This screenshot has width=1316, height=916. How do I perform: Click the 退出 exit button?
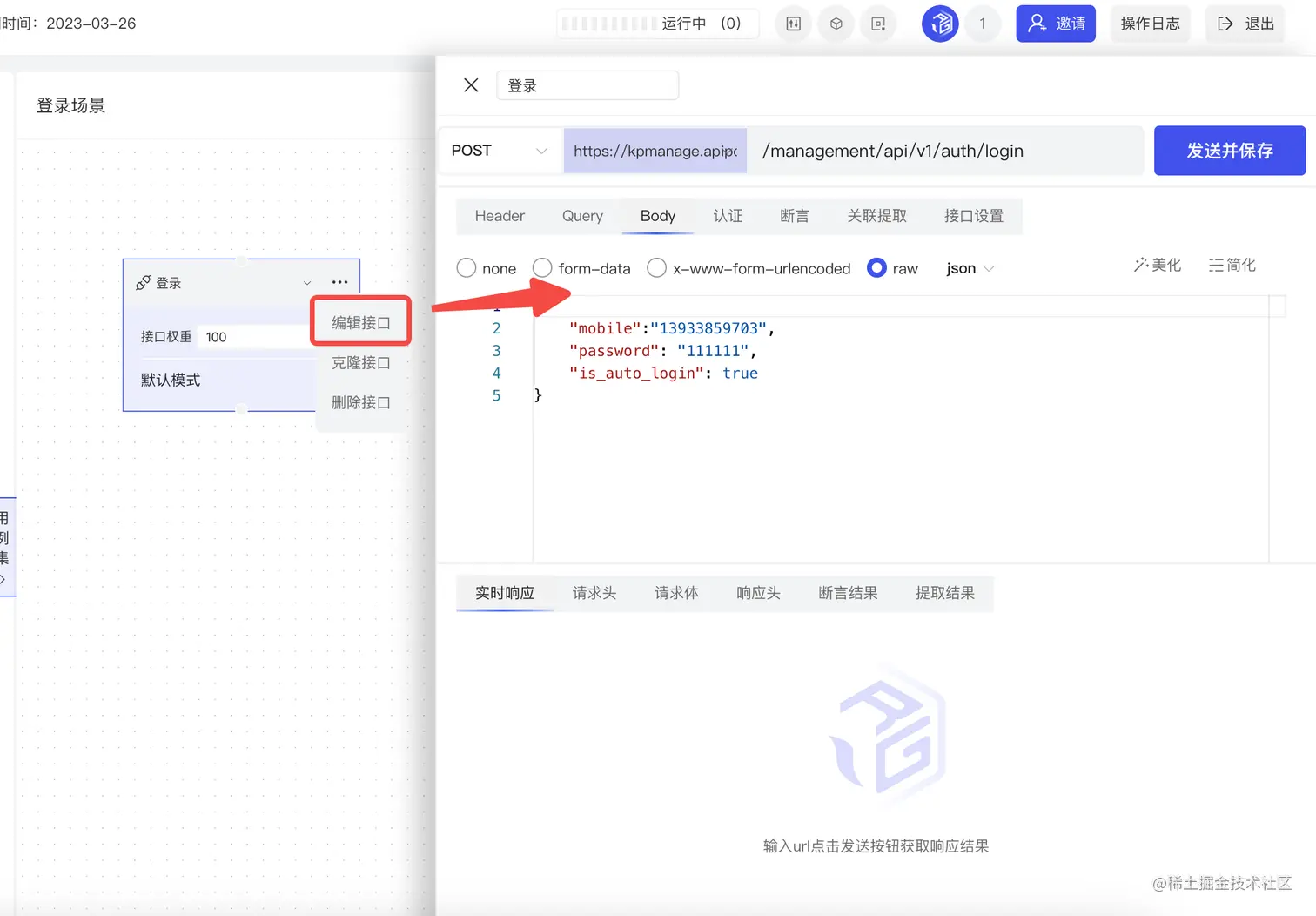1245,24
